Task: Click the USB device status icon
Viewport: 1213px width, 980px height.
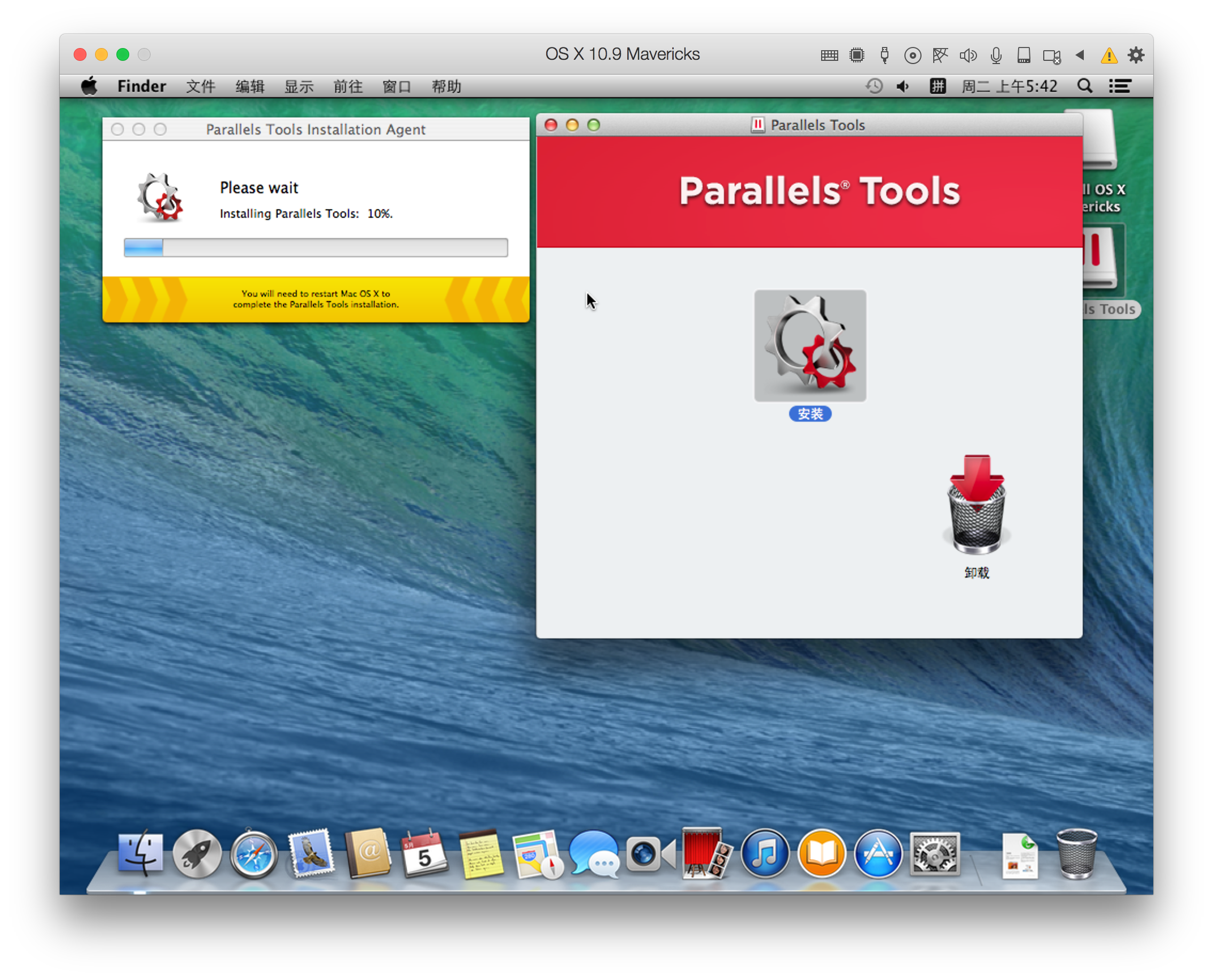Action: click(x=884, y=56)
